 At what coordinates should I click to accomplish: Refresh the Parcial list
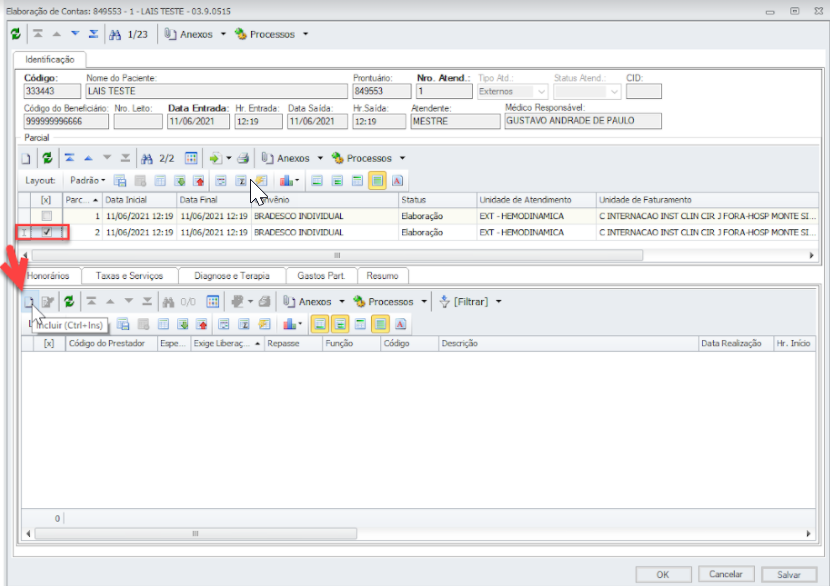coord(48,158)
